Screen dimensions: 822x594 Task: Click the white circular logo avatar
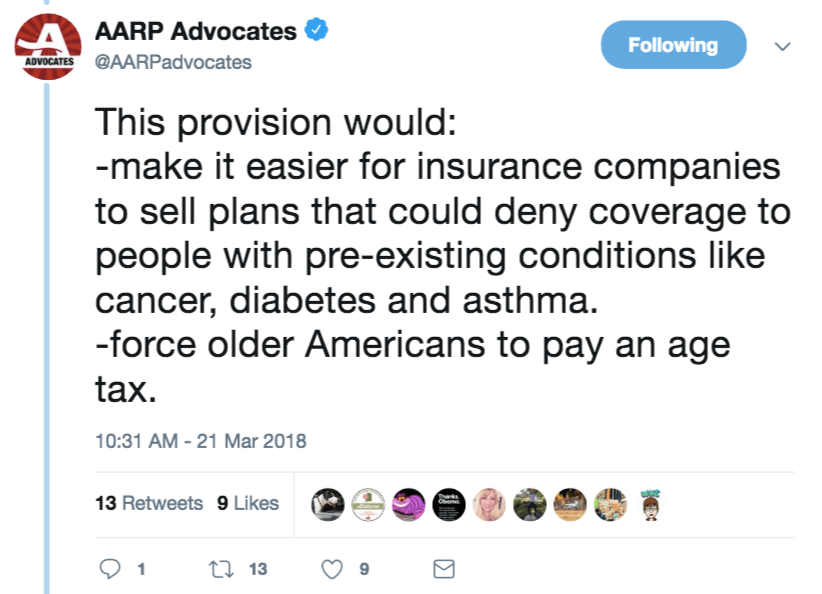(368, 504)
